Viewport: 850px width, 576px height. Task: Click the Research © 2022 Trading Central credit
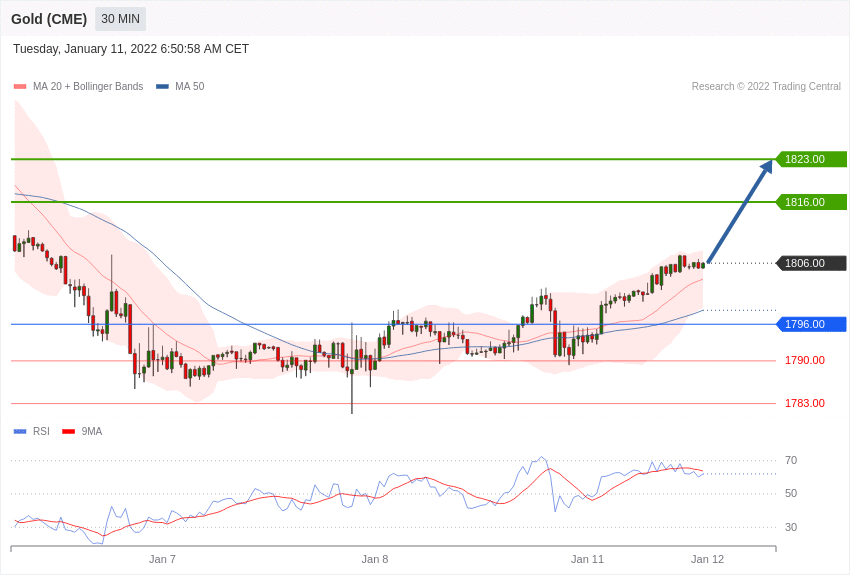[766, 86]
